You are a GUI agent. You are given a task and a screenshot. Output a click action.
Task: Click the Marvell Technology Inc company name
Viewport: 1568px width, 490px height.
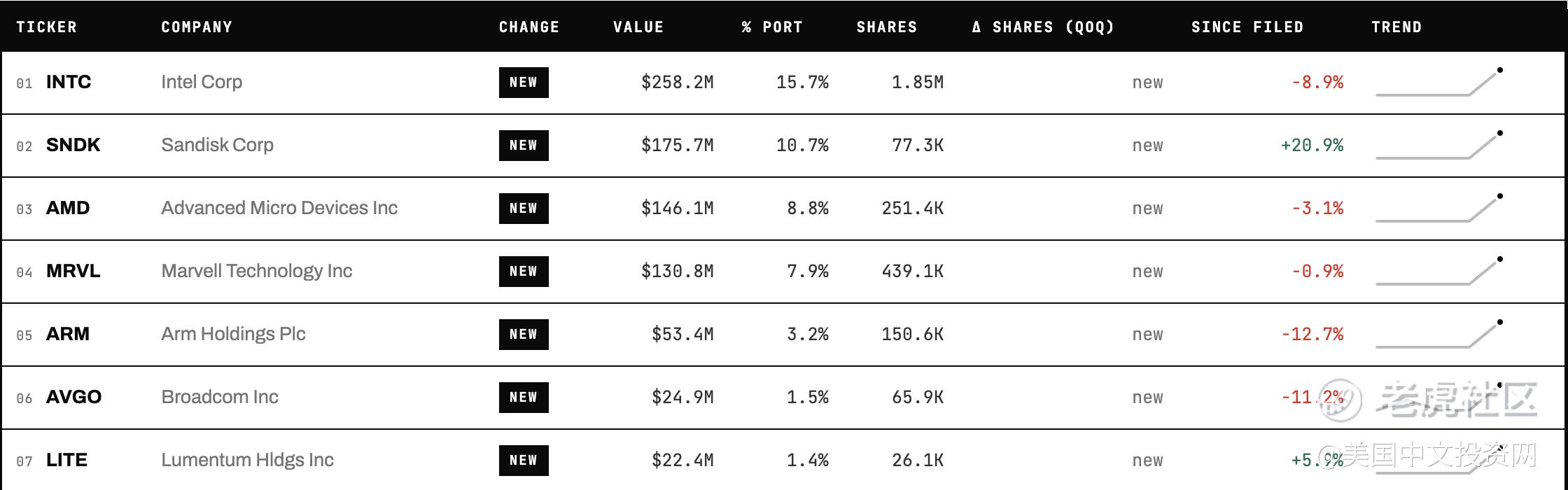(256, 271)
